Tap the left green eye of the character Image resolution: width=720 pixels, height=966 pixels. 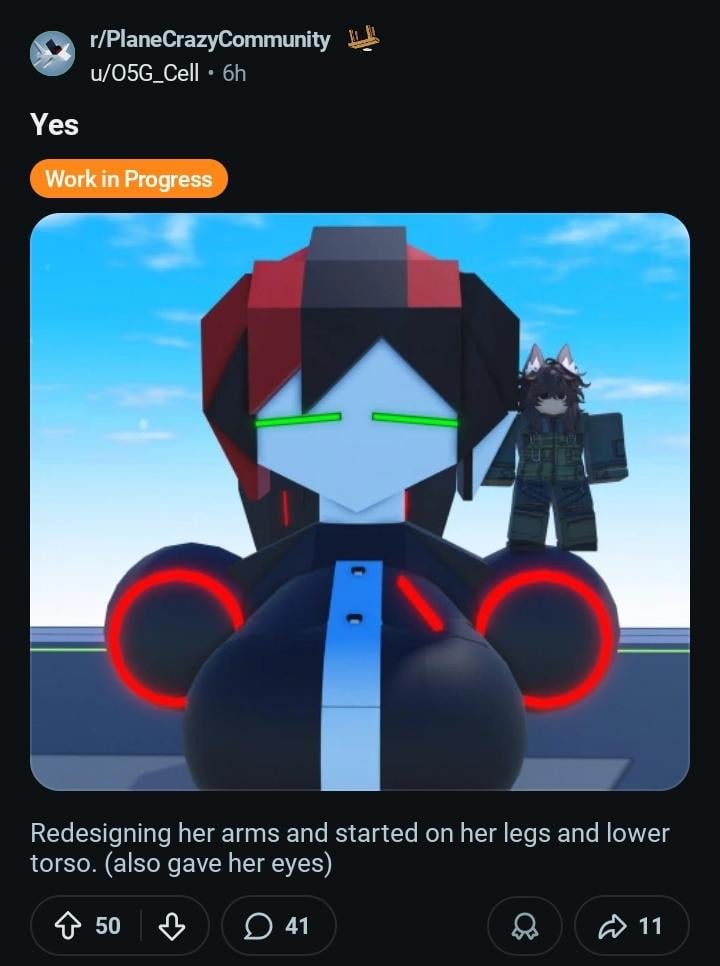(x=298, y=420)
